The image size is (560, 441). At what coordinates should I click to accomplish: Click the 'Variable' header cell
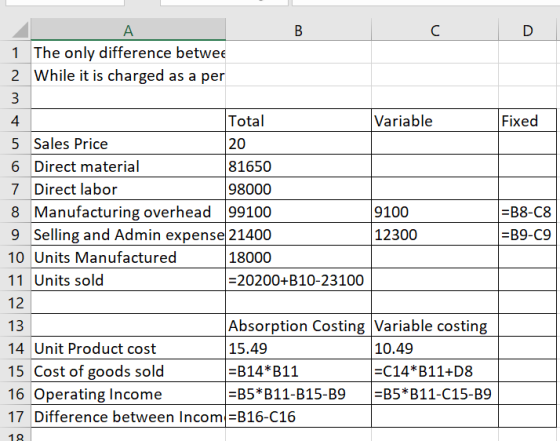pos(435,121)
